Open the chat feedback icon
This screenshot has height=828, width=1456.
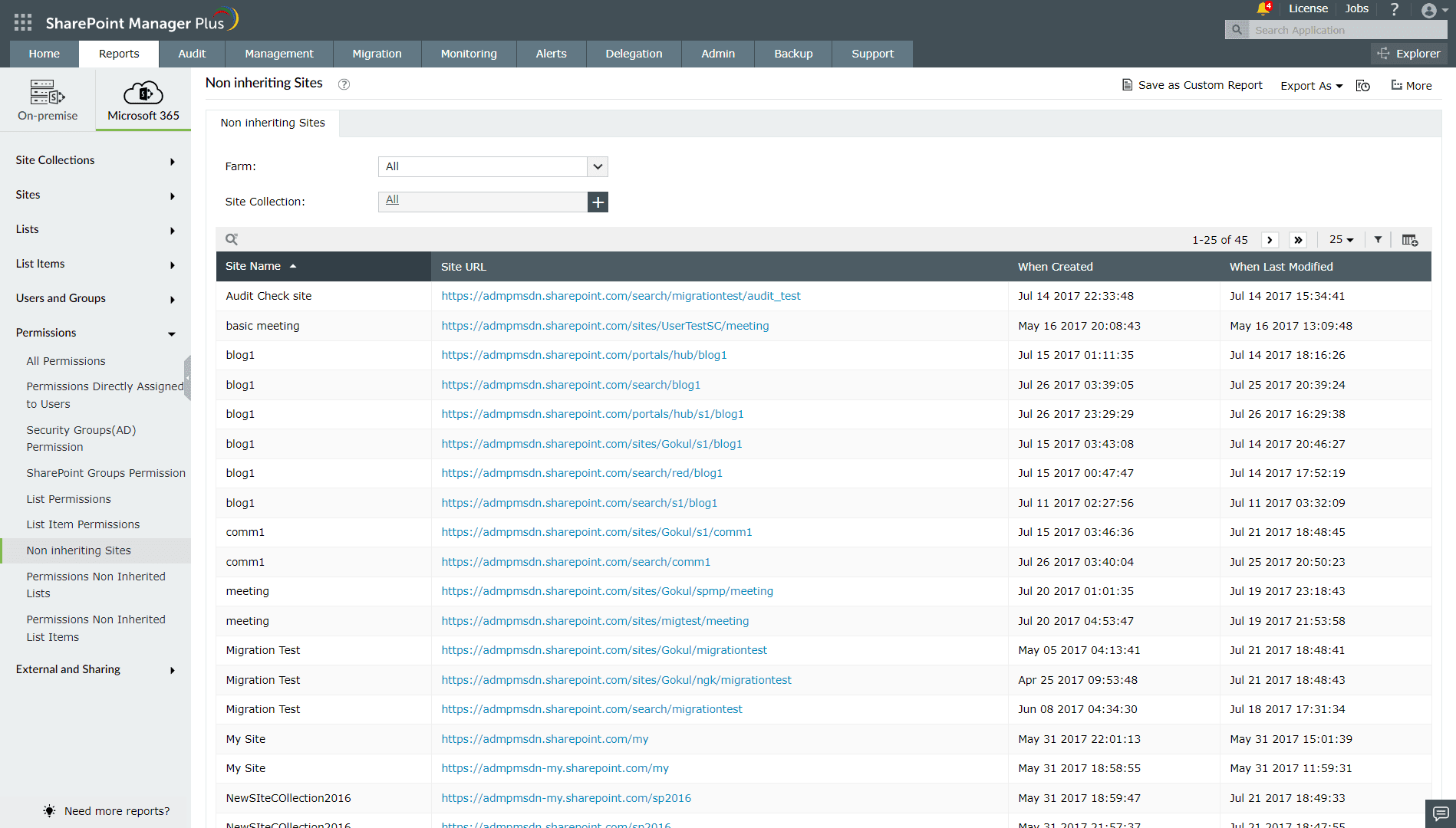pos(1441,813)
